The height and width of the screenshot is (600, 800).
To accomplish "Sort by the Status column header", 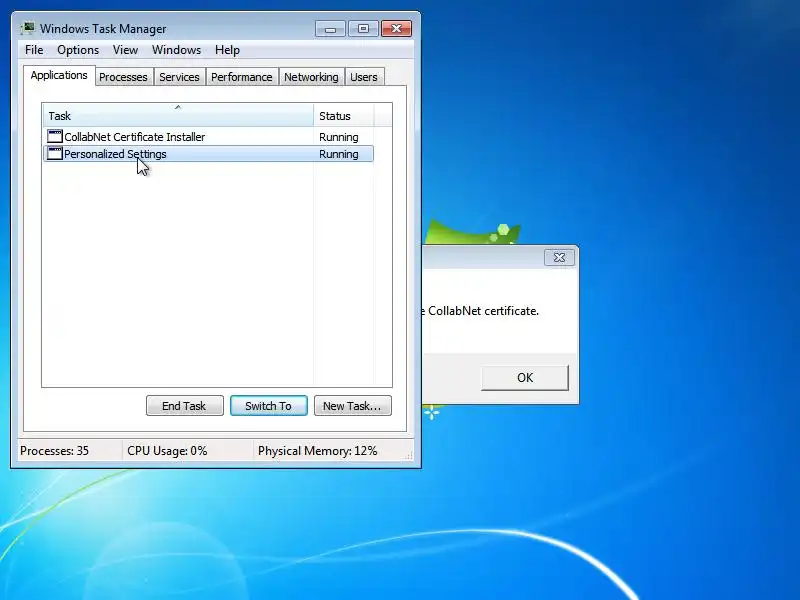I will tap(344, 116).
